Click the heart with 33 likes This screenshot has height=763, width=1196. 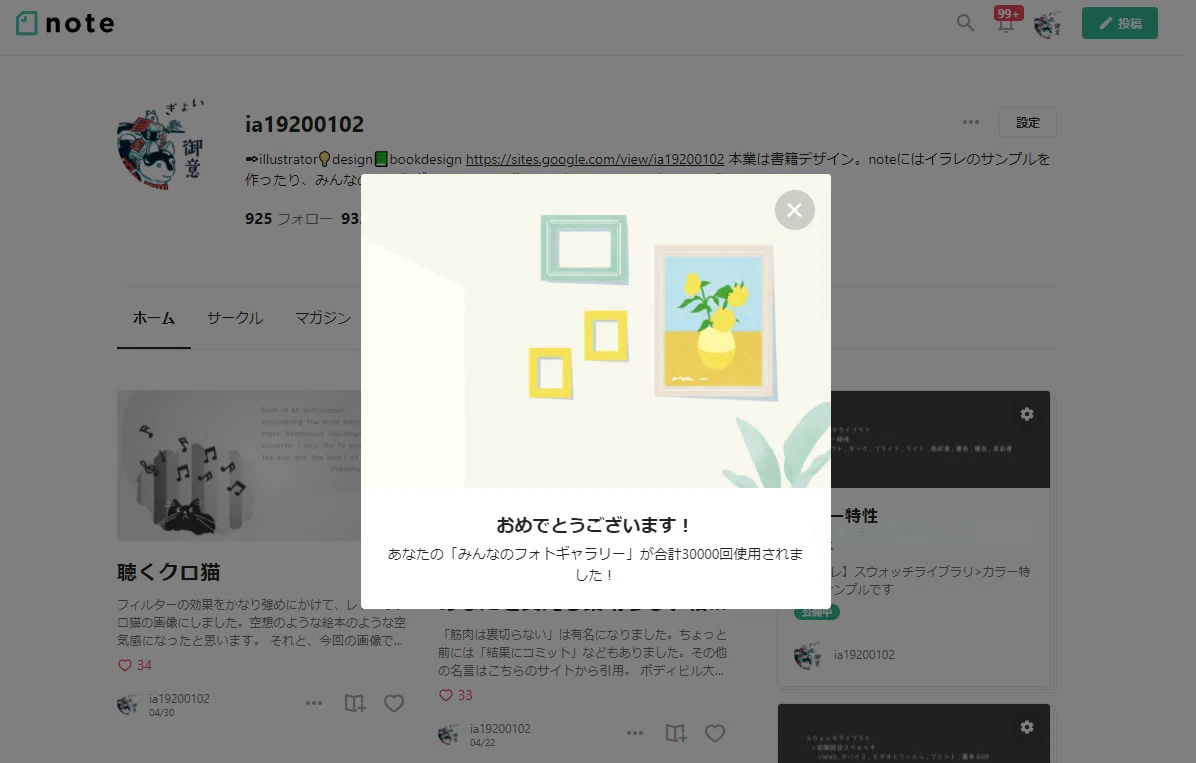click(x=455, y=695)
